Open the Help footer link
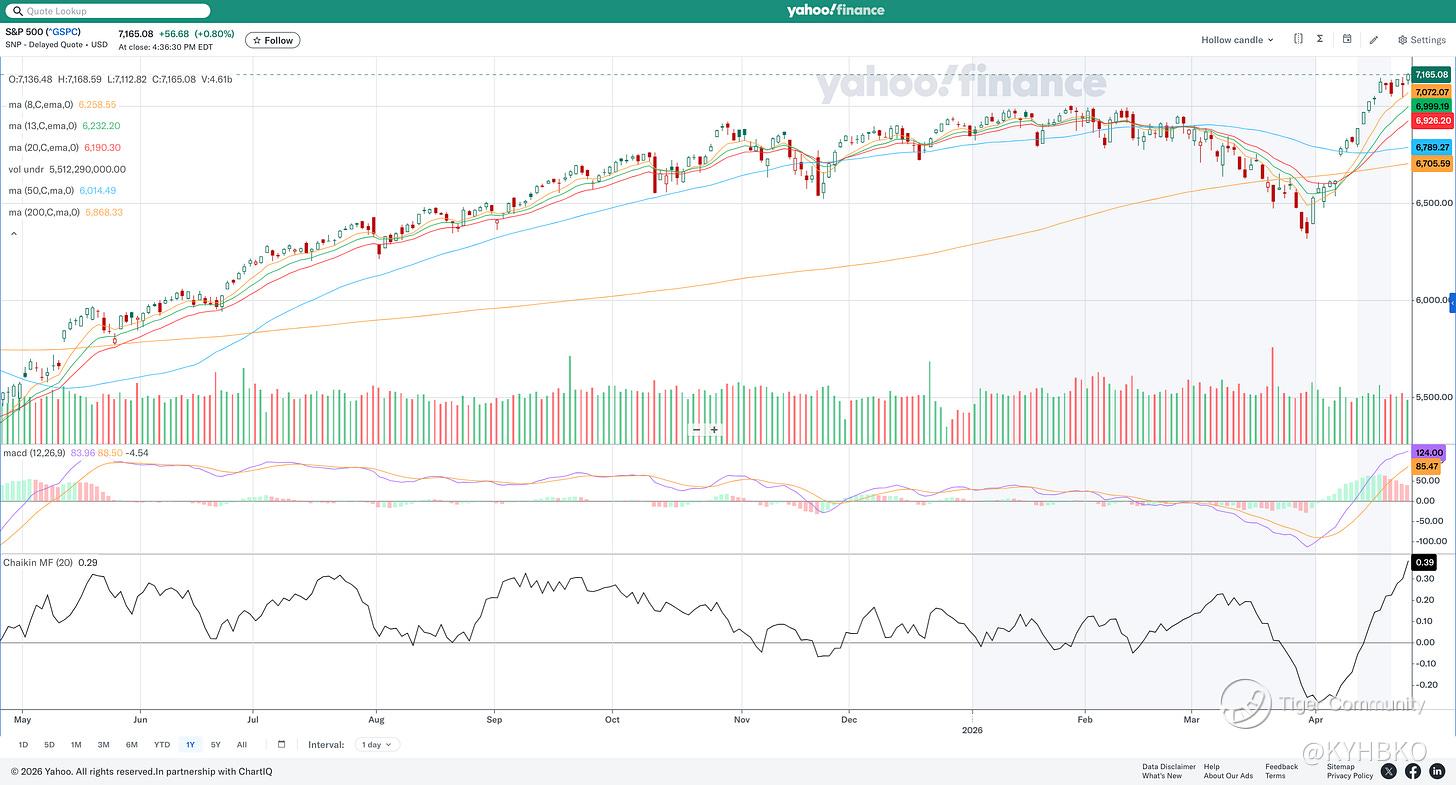This screenshot has height=785, width=1456. [x=1211, y=767]
